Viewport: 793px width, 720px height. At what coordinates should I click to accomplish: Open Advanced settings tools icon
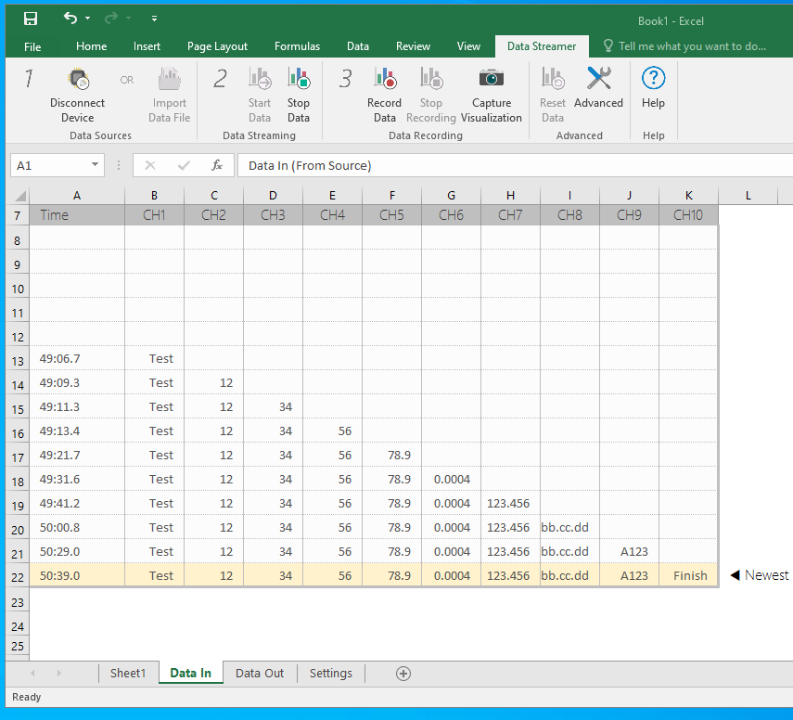599,79
